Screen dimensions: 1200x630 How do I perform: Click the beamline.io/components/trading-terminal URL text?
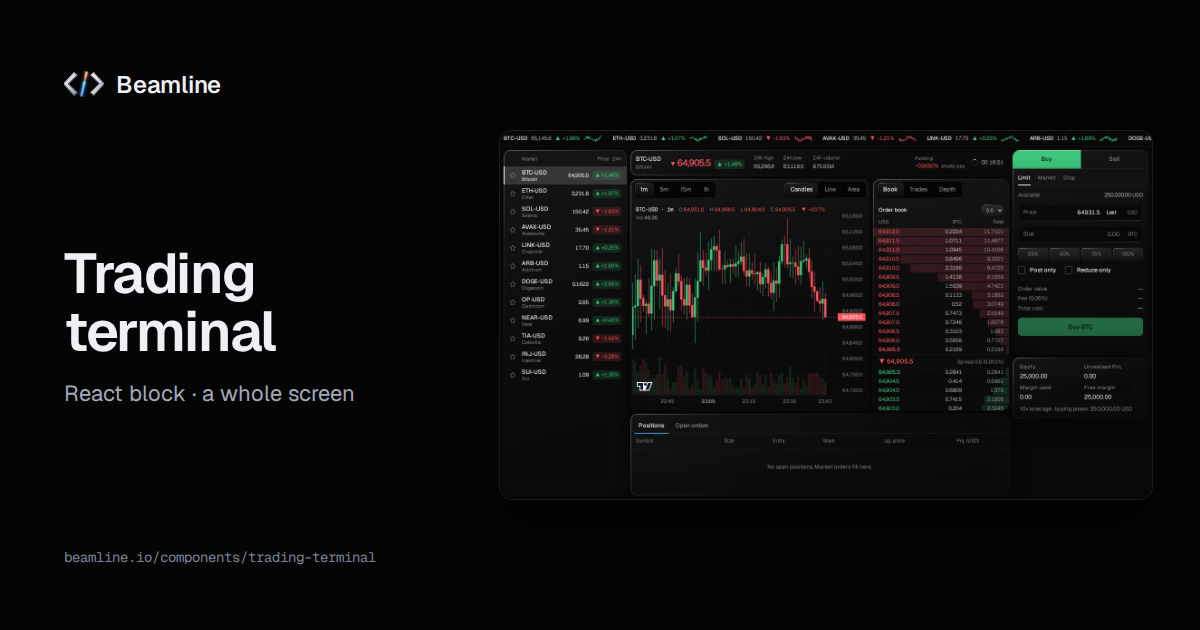click(220, 557)
